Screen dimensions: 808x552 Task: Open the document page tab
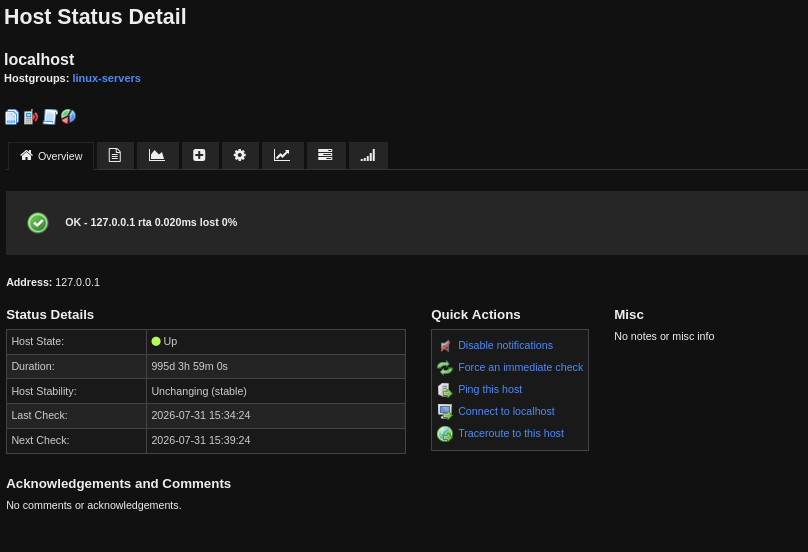(x=115, y=156)
